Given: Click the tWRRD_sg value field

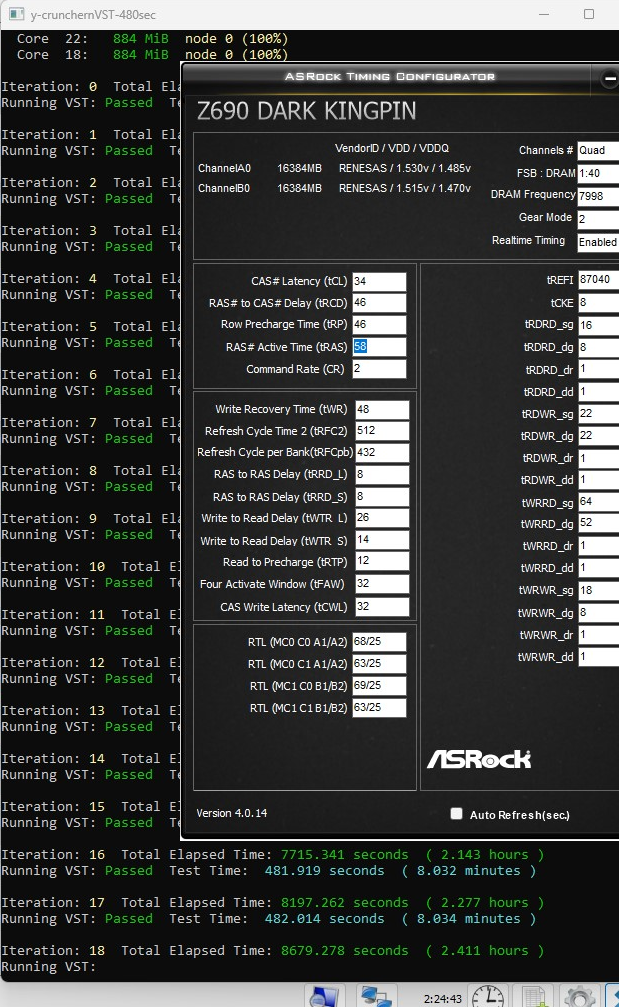Looking at the screenshot, I should click(x=598, y=502).
